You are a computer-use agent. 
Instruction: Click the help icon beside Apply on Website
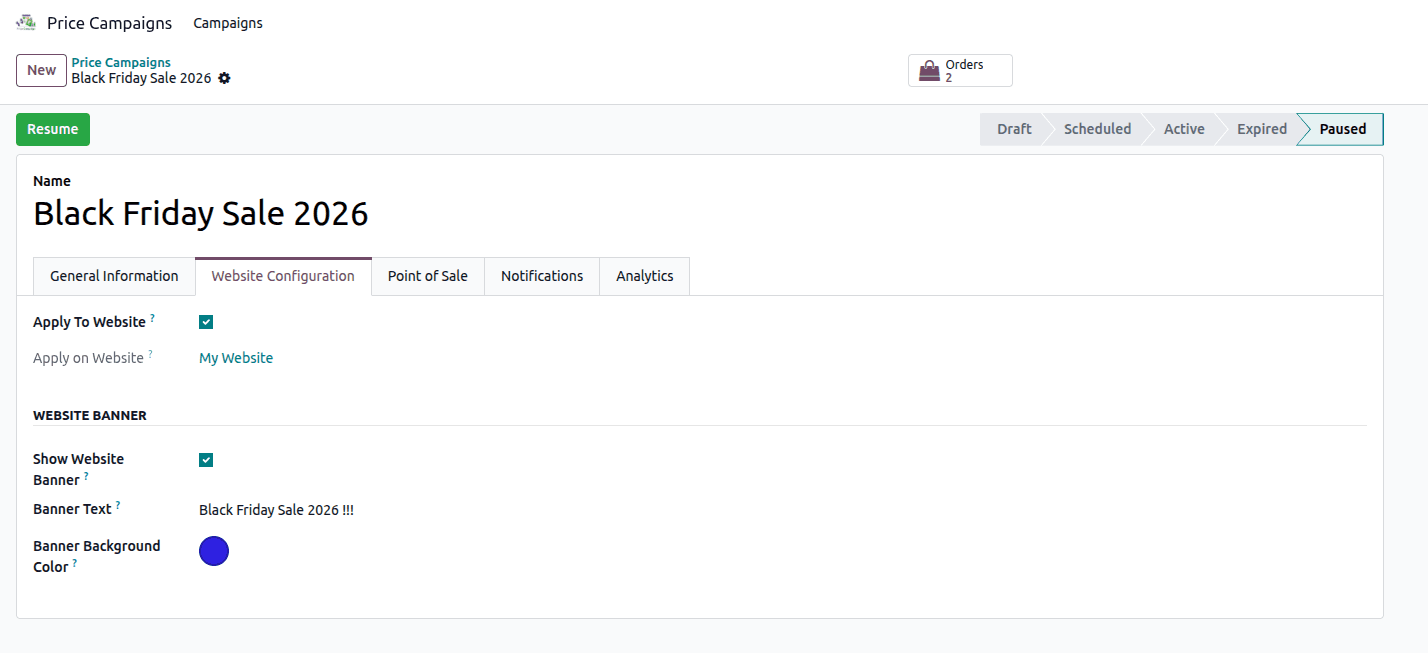(151, 353)
